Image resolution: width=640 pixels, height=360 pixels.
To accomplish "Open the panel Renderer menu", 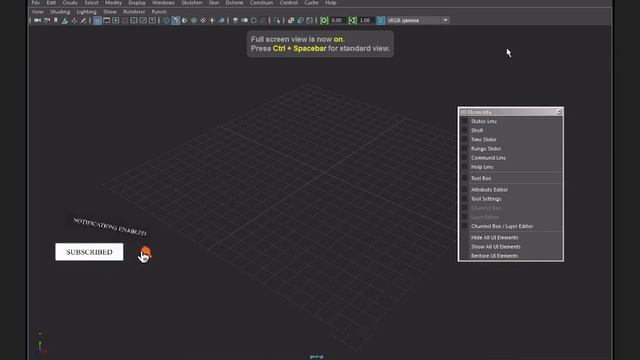I will tap(134, 12).
